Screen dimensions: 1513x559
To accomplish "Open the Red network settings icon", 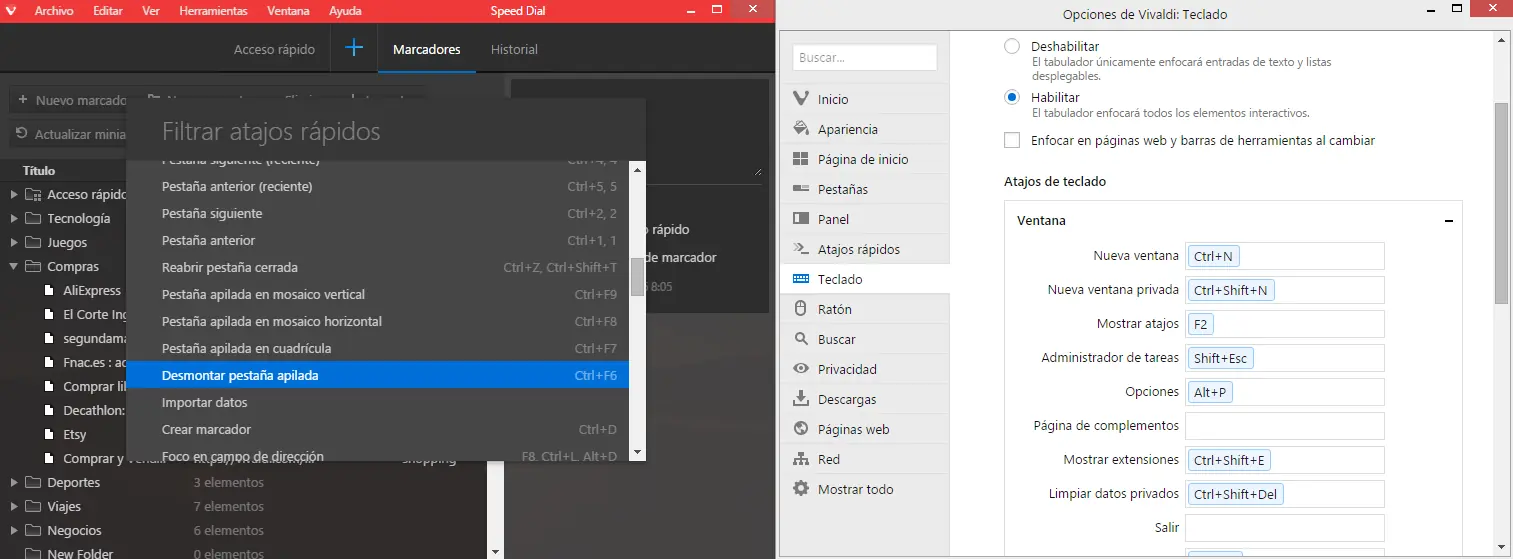I will pyautogui.click(x=800, y=459).
